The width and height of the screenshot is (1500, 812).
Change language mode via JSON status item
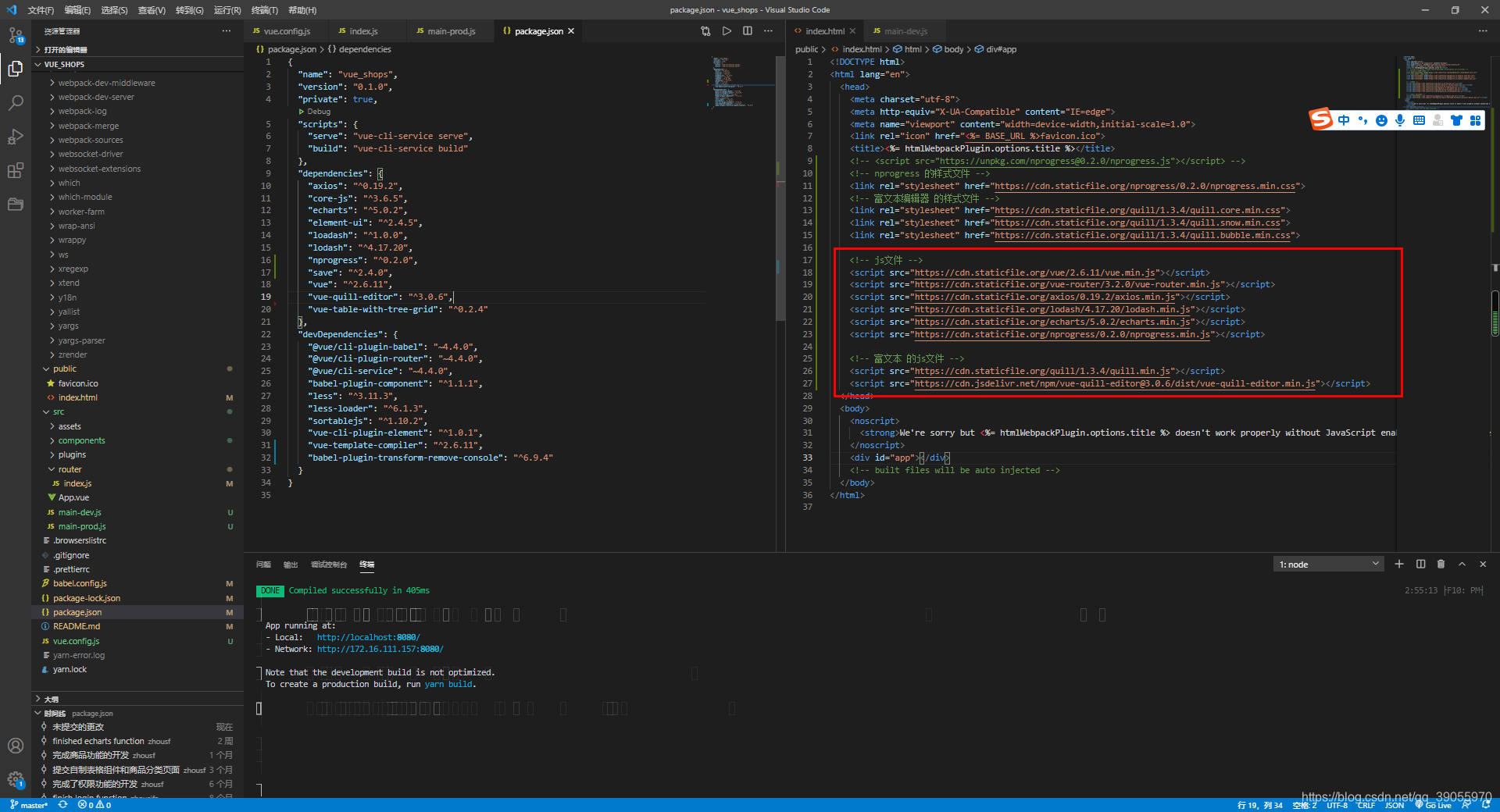pos(1395,805)
